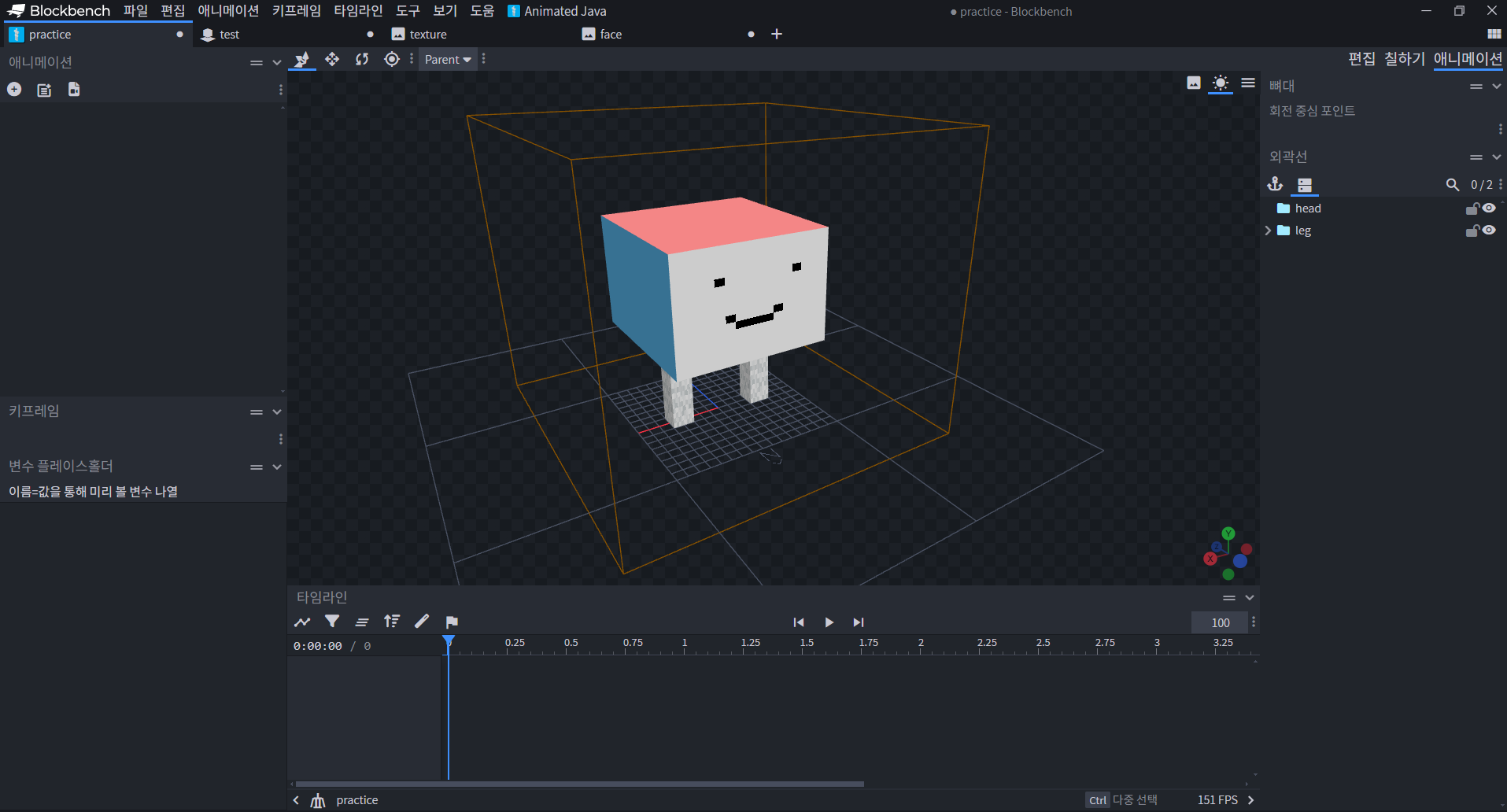
Task: Toggle the timeline graph editor icon
Action: [x=302, y=622]
